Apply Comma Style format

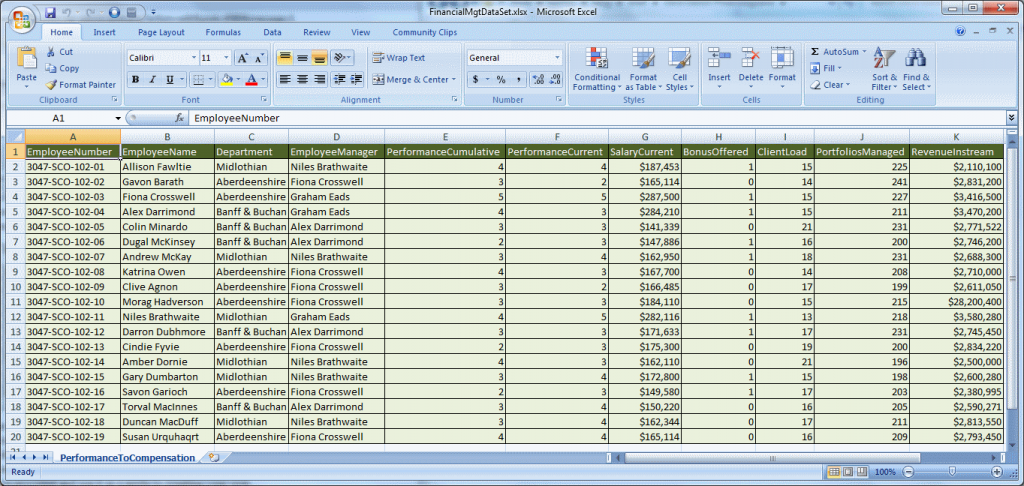[x=518, y=80]
